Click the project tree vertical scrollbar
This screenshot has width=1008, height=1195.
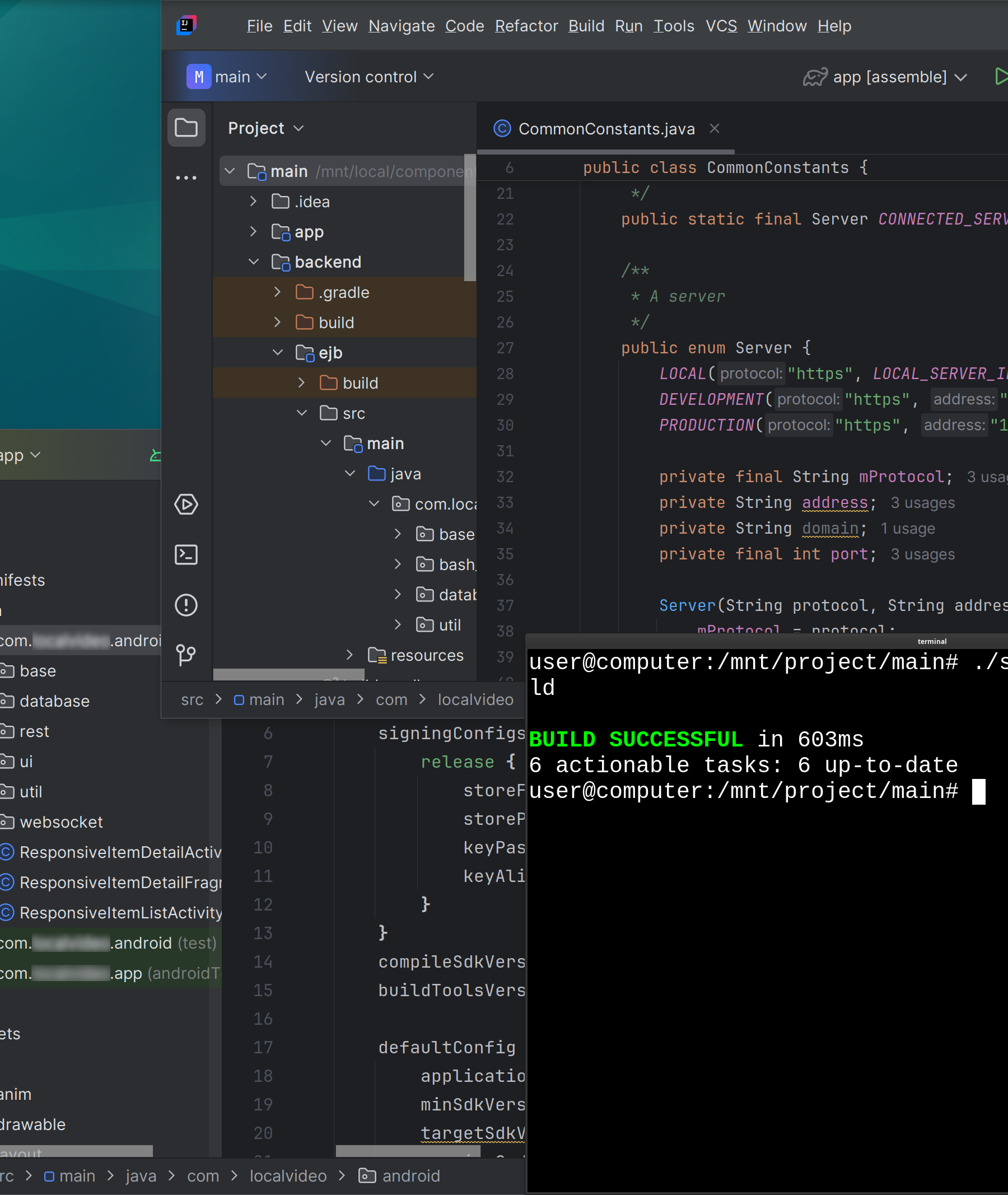(470, 217)
